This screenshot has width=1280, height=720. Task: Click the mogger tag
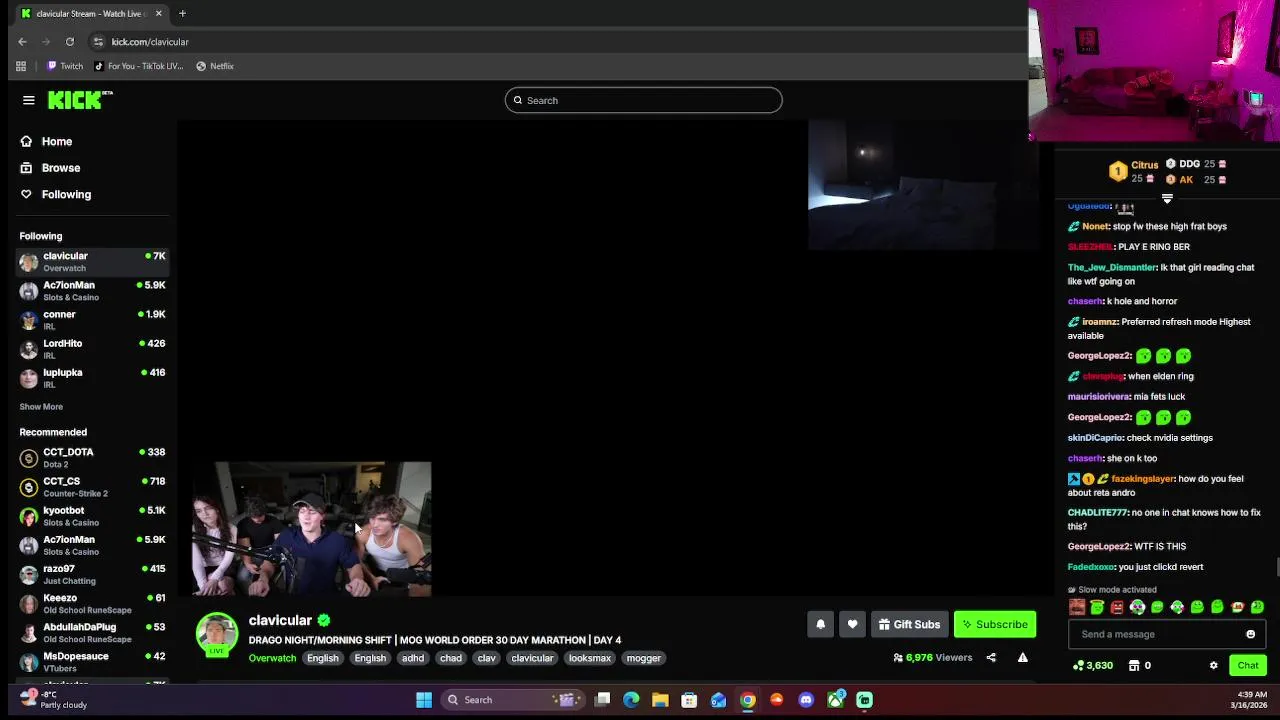[643, 658]
